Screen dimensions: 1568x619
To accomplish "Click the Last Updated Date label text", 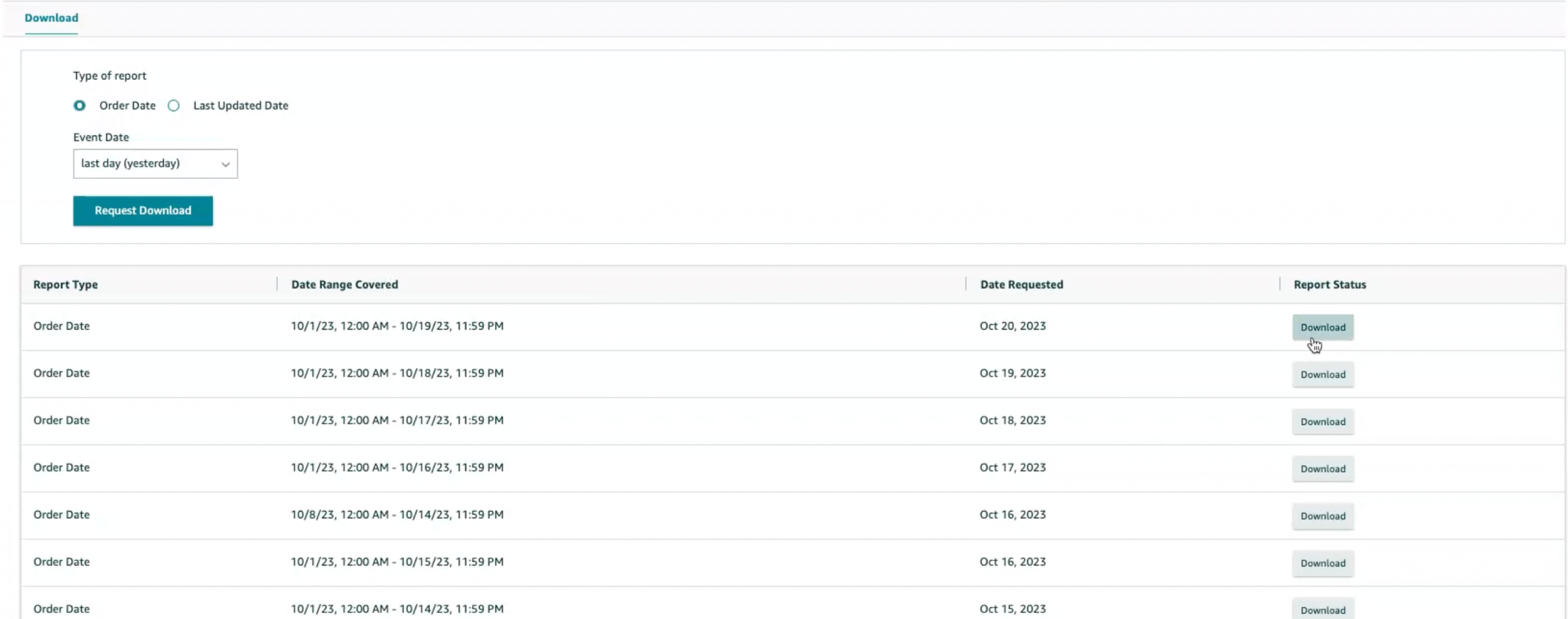I will (x=240, y=105).
